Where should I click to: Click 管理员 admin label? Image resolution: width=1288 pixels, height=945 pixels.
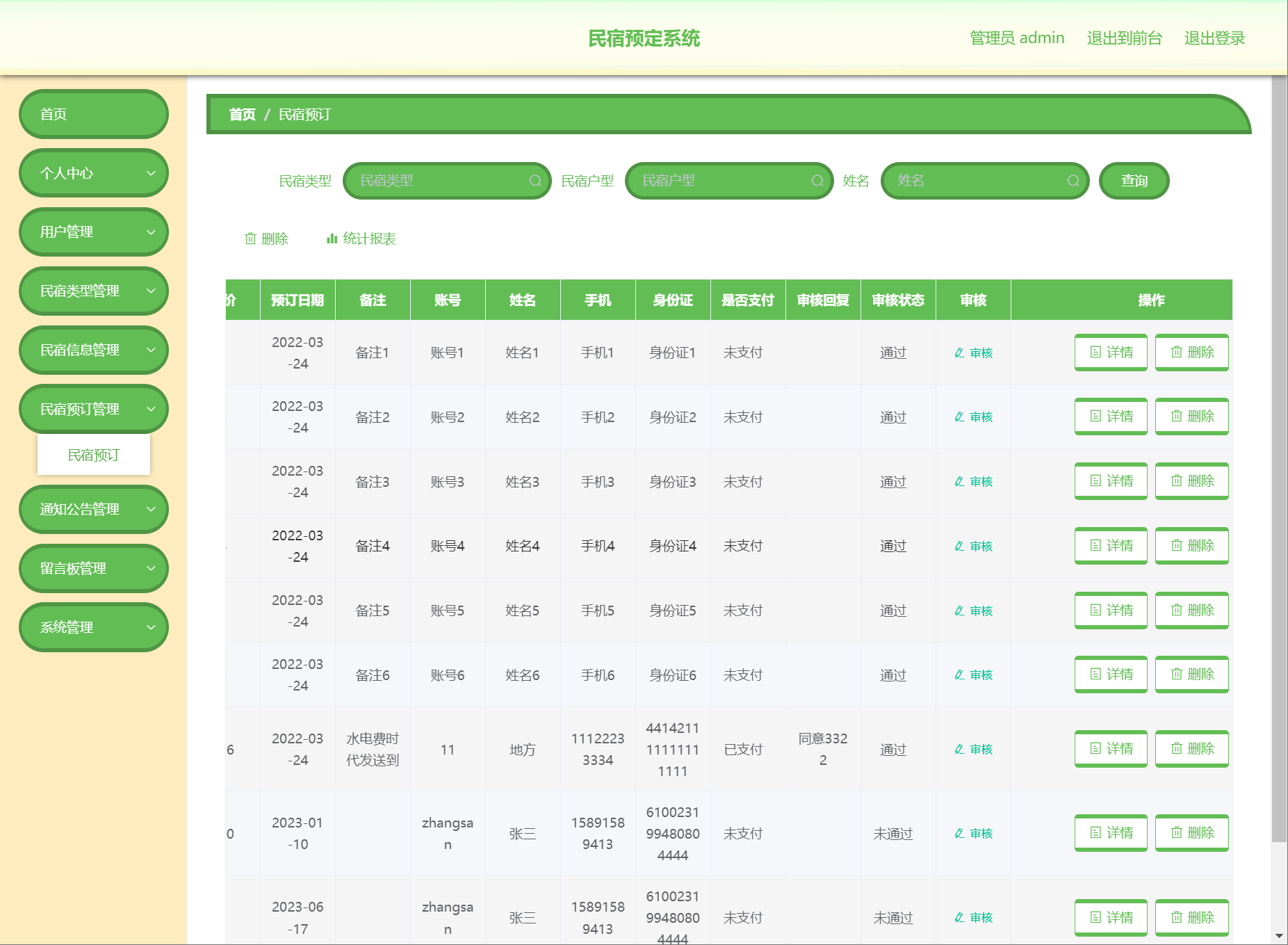pyautogui.click(x=1017, y=38)
